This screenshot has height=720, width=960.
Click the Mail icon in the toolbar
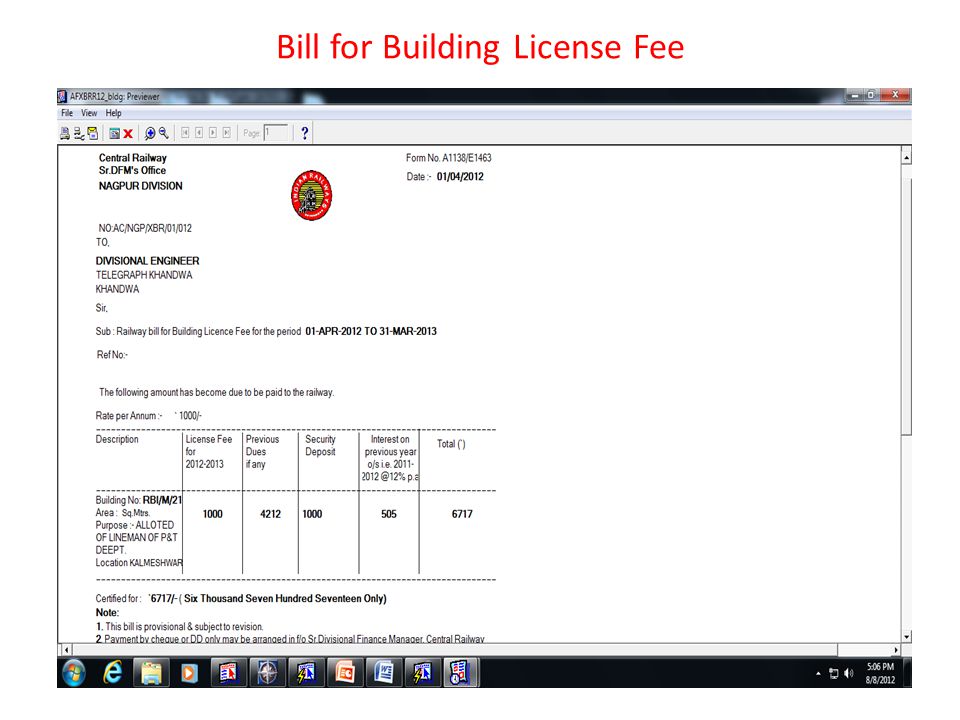(92, 133)
